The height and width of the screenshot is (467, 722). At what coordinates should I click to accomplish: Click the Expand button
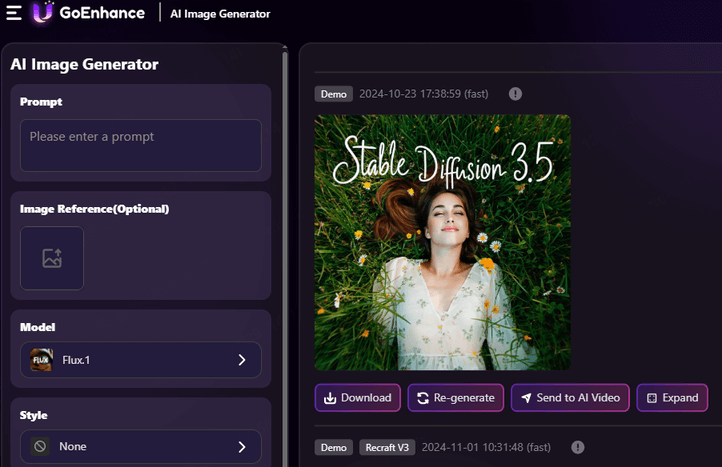[x=672, y=397]
